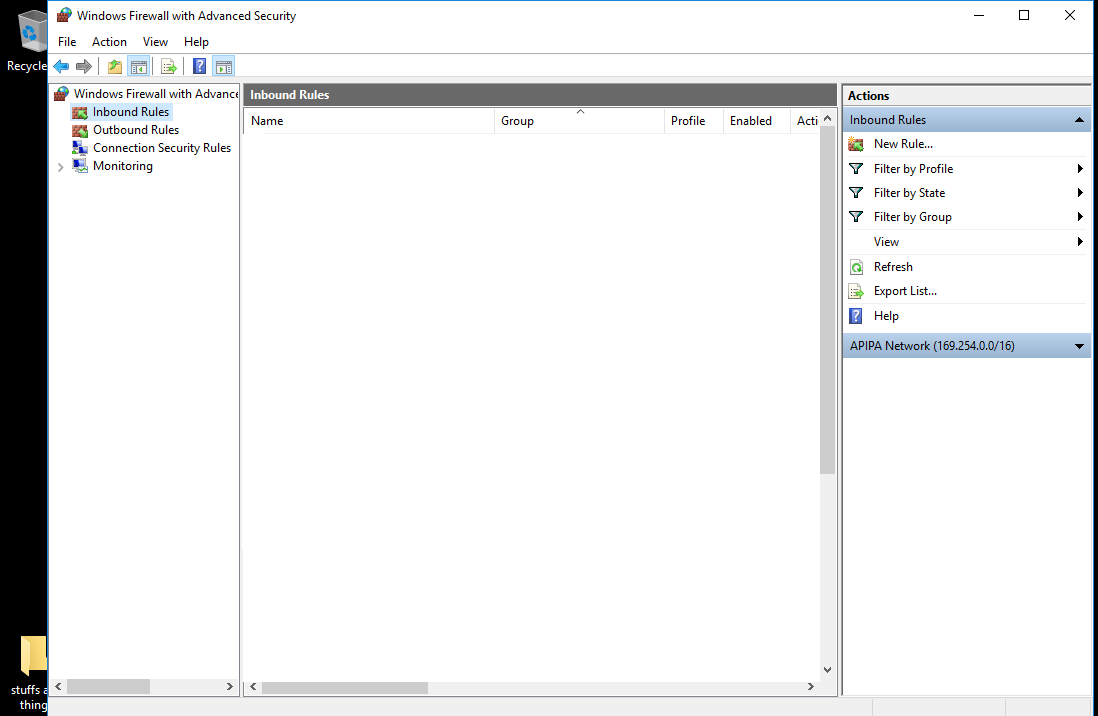Image resolution: width=1098 pixels, height=716 pixels.
Task: Toggle the Show/Hide Action Pane toolbar icon
Action: click(x=224, y=66)
